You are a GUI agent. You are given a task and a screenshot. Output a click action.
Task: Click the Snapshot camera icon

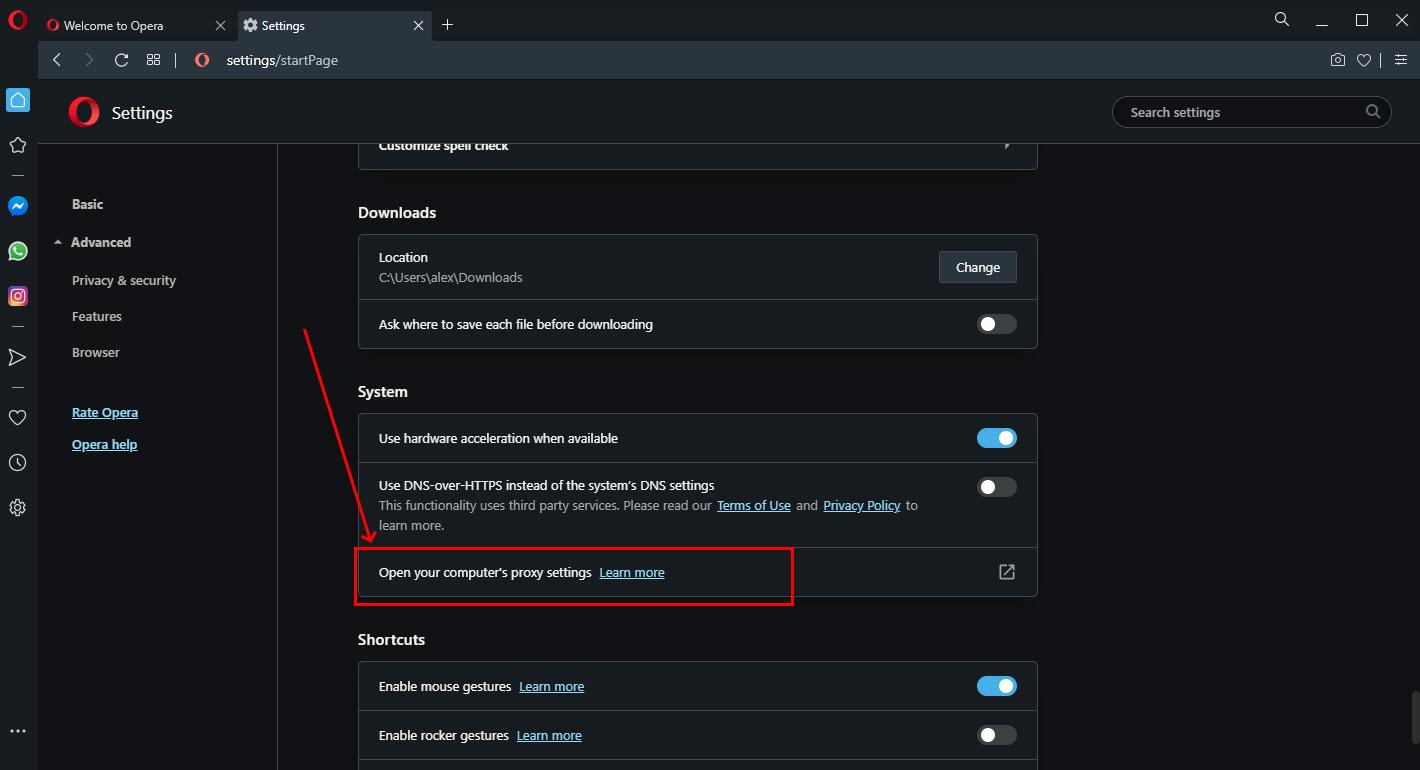coord(1338,60)
